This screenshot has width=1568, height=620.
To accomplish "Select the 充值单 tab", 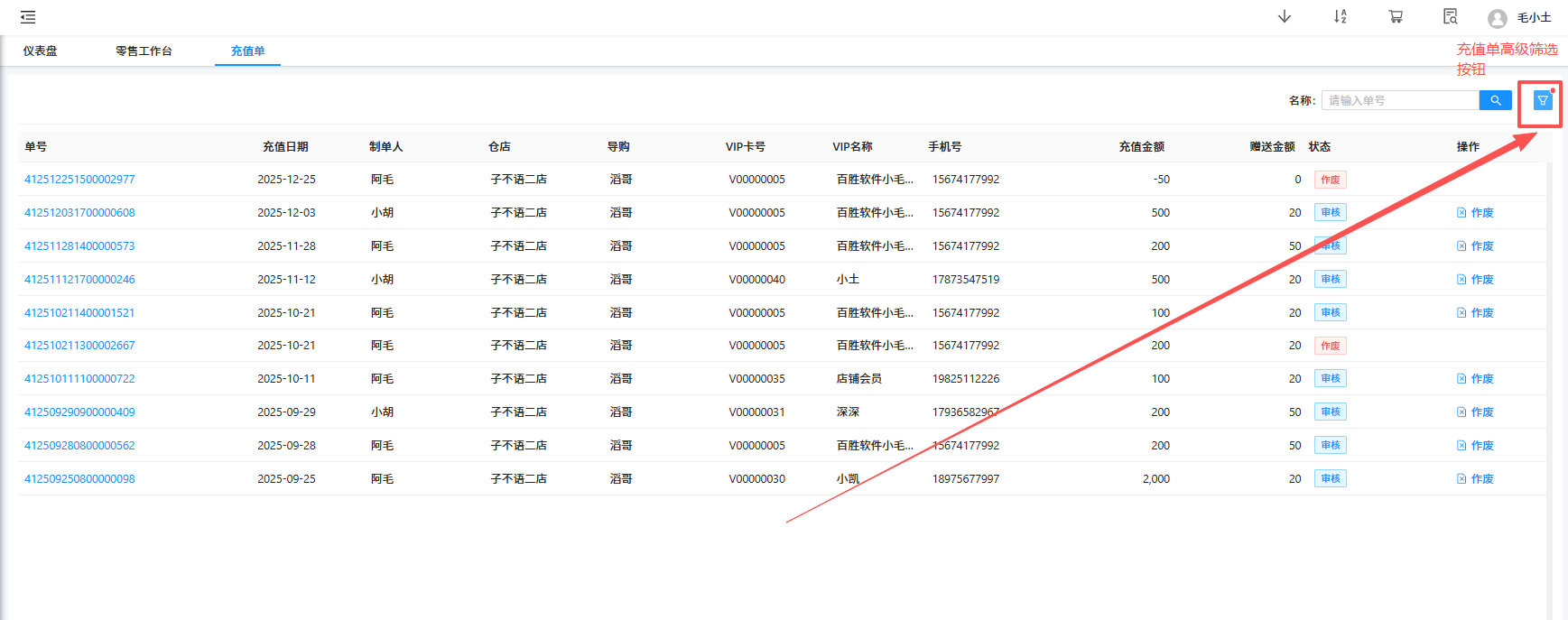I will (247, 51).
